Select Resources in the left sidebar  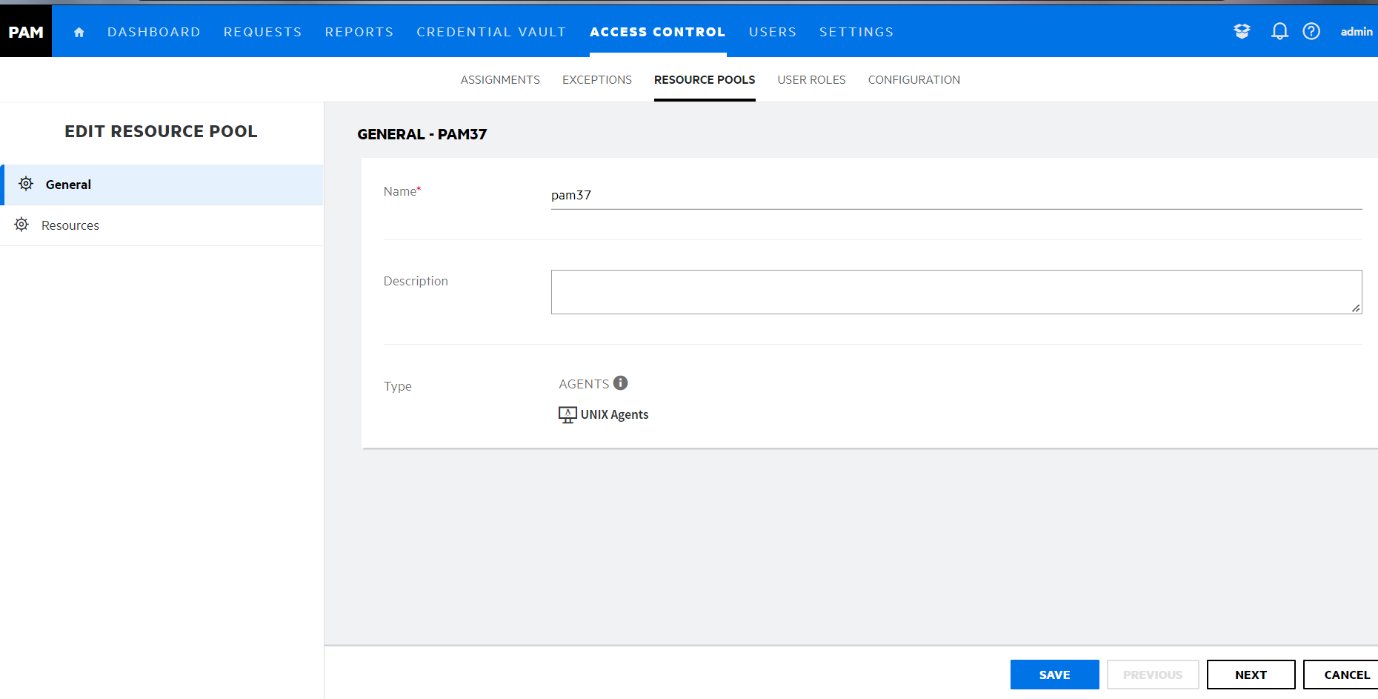tap(71, 224)
